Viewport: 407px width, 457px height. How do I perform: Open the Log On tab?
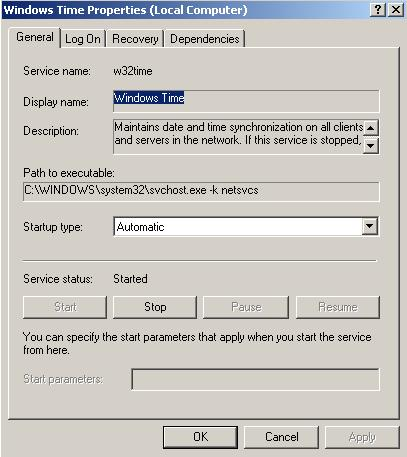(x=83, y=39)
